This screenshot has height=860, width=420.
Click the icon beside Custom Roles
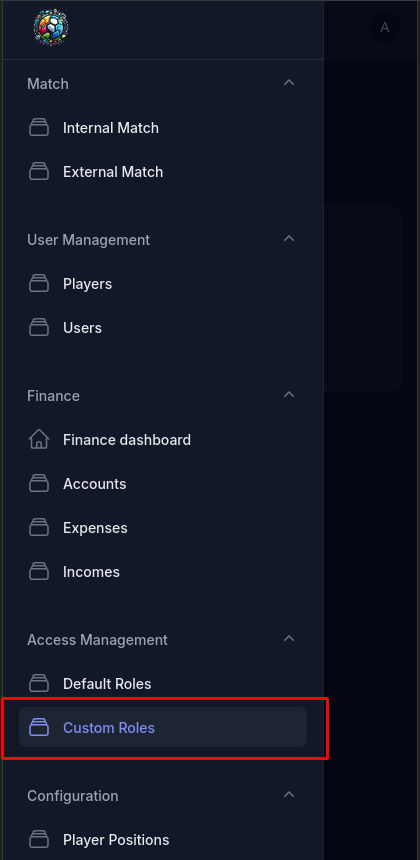[39, 728]
